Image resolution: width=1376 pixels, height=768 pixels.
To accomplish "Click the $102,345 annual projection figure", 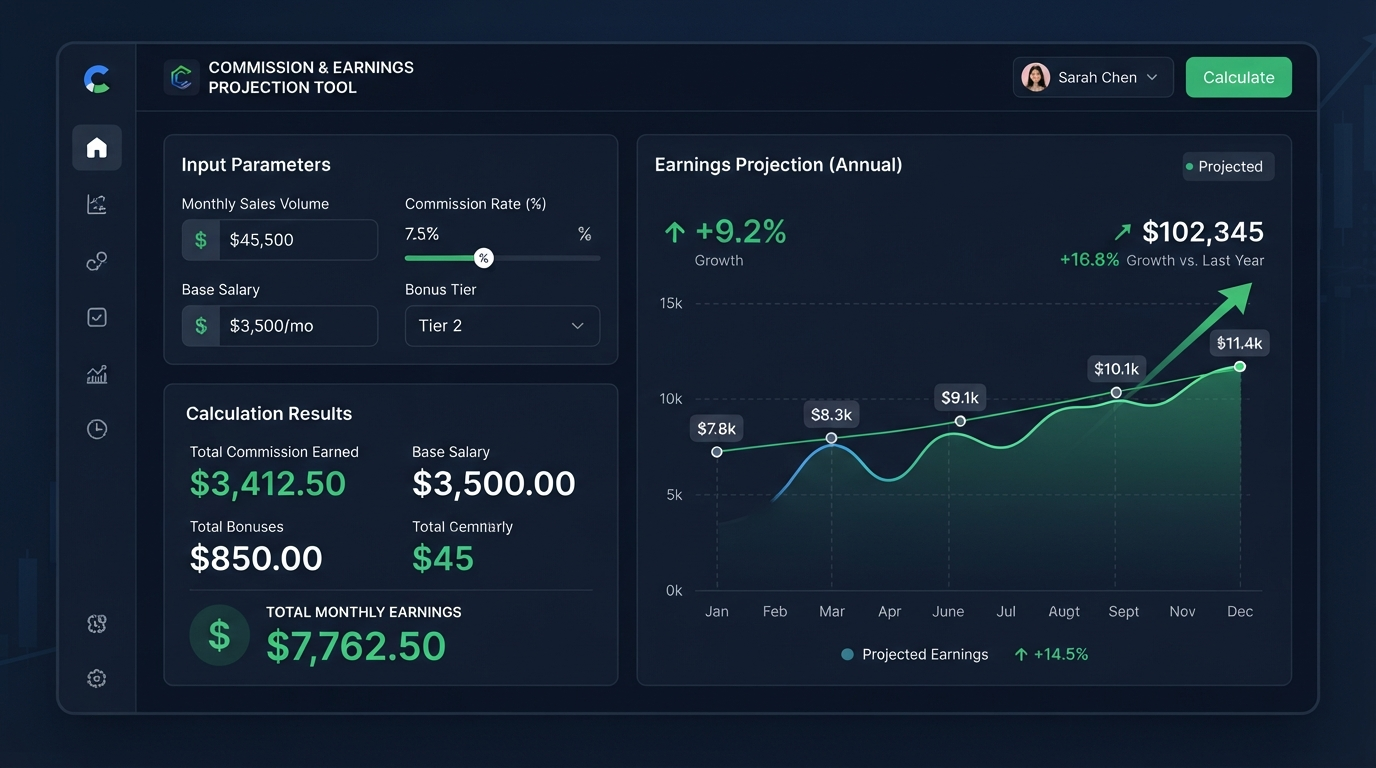I will pos(1203,232).
